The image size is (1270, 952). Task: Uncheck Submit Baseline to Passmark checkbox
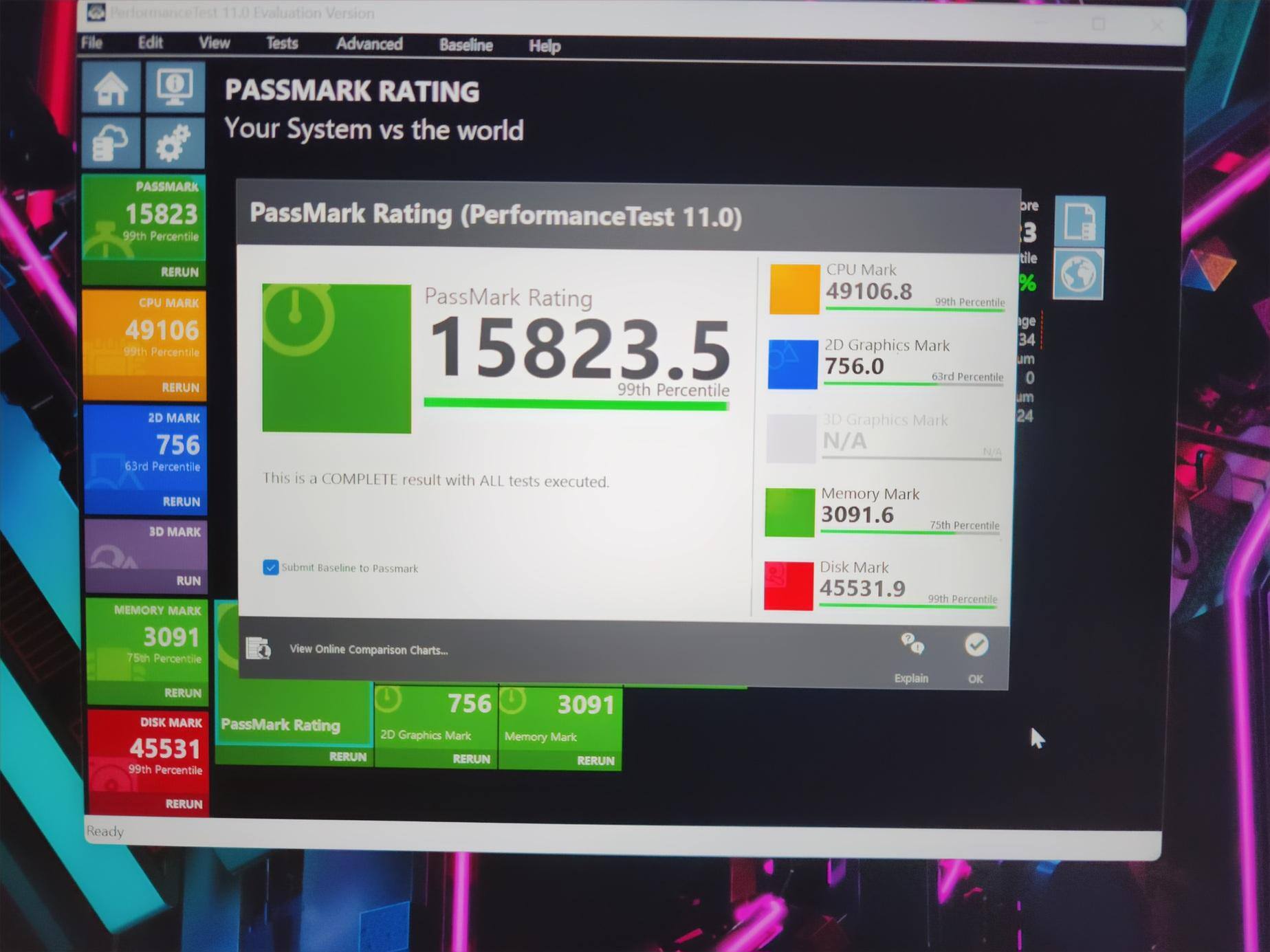pos(270,567)
